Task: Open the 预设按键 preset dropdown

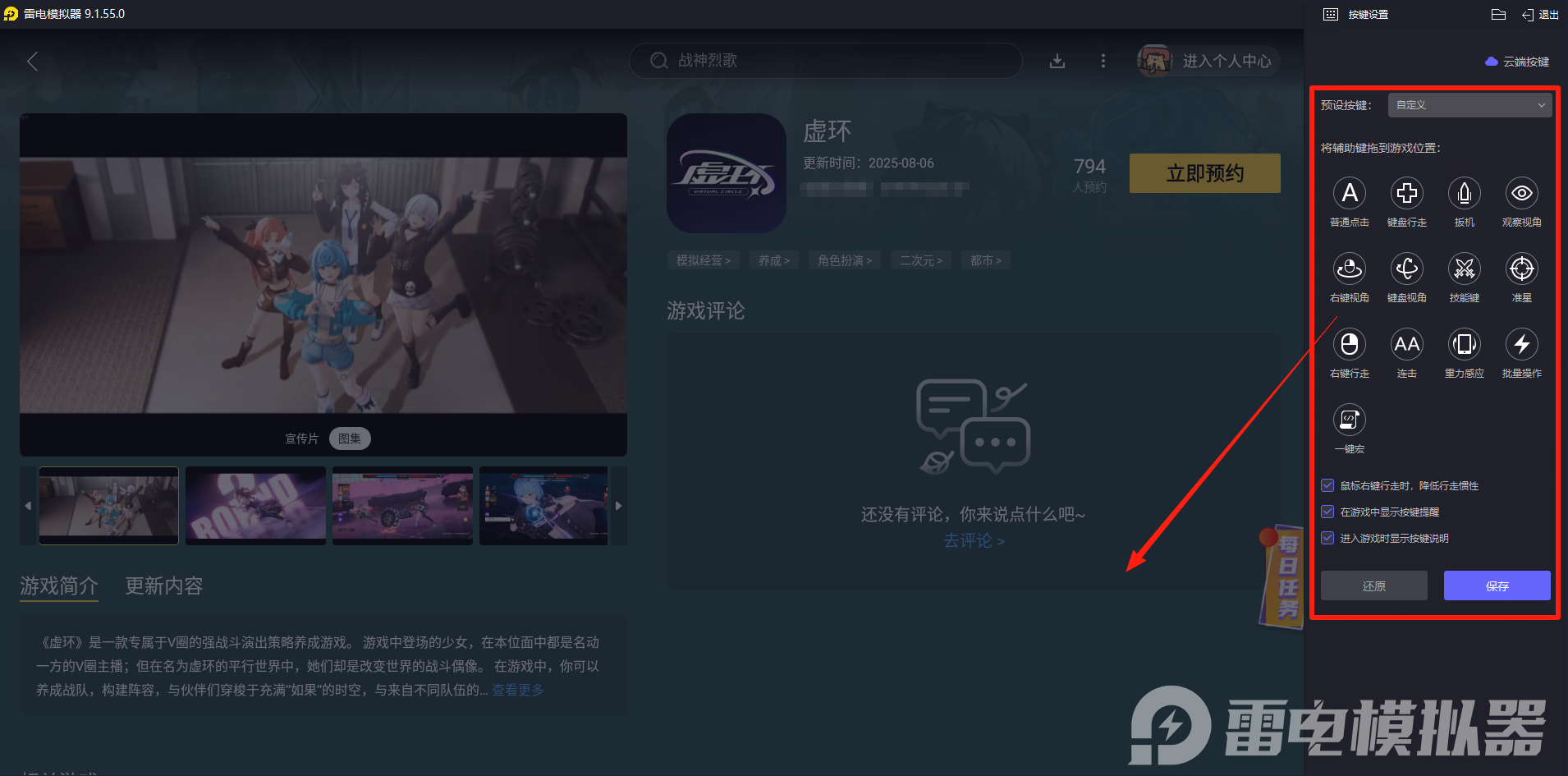Action: click(1469, 105)
